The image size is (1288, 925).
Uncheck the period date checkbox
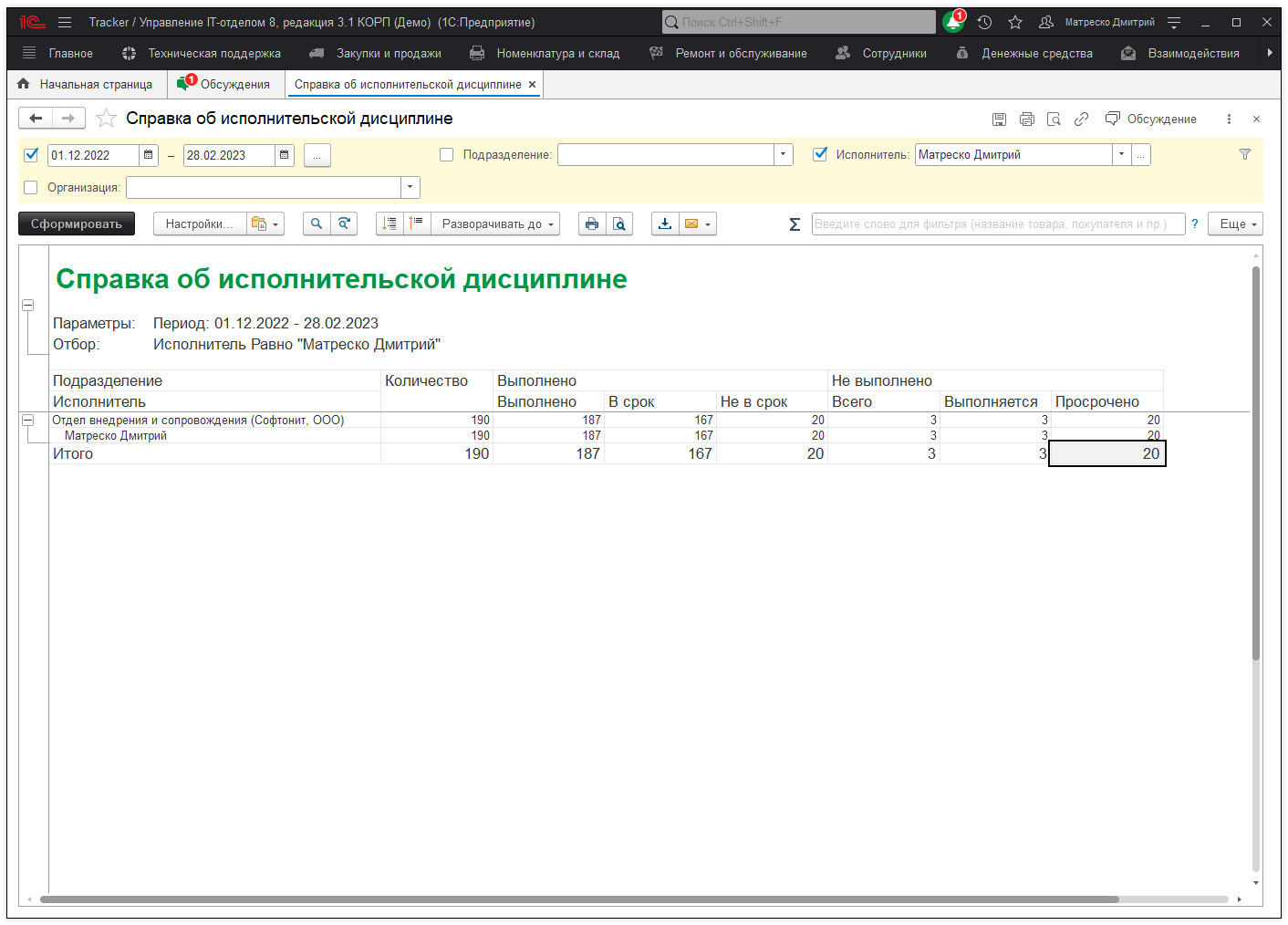click(31, 154)
